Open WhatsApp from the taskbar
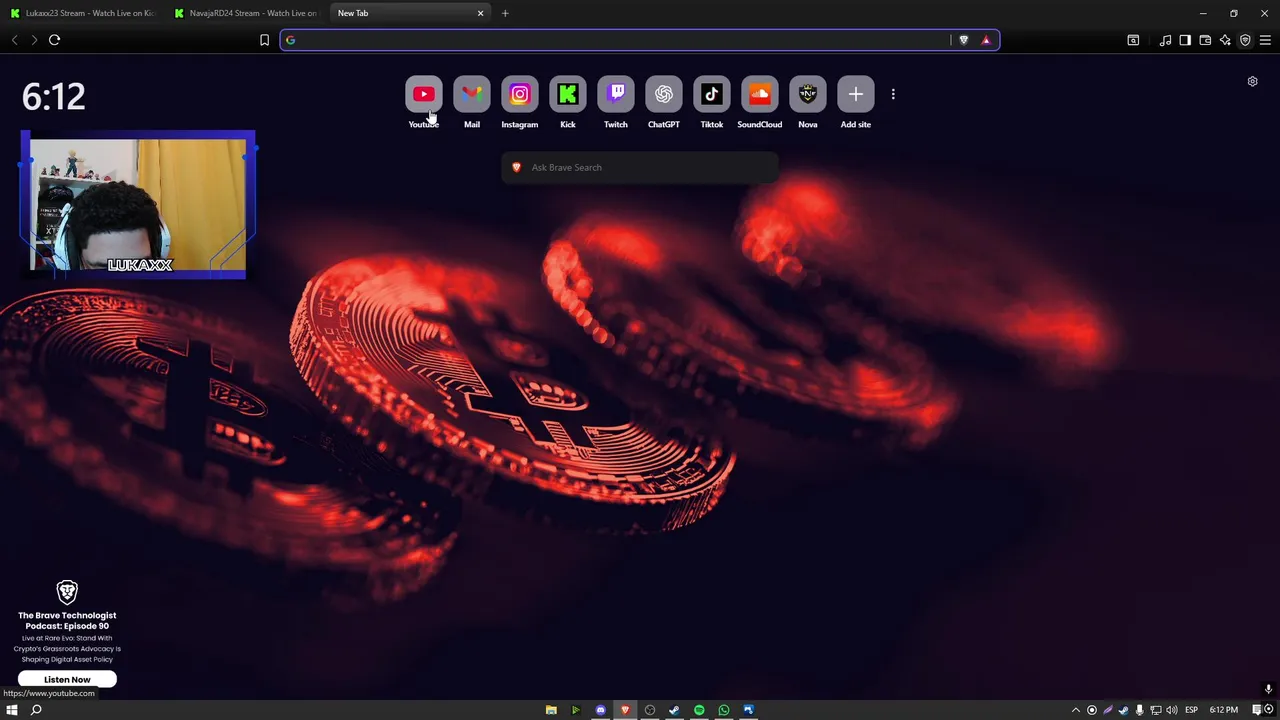Screen dimensions: 1280x720 pyautogui.click(x=724, y=710)
